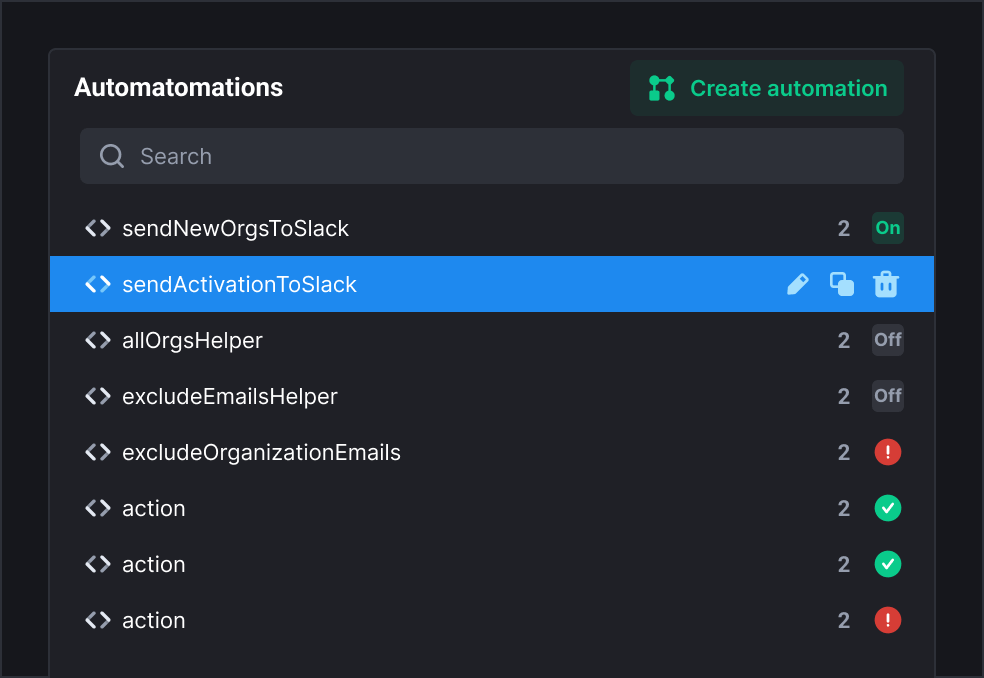
Task: Click the code icon next to sendNewOrgsToSlack
Action: [97, 228]
